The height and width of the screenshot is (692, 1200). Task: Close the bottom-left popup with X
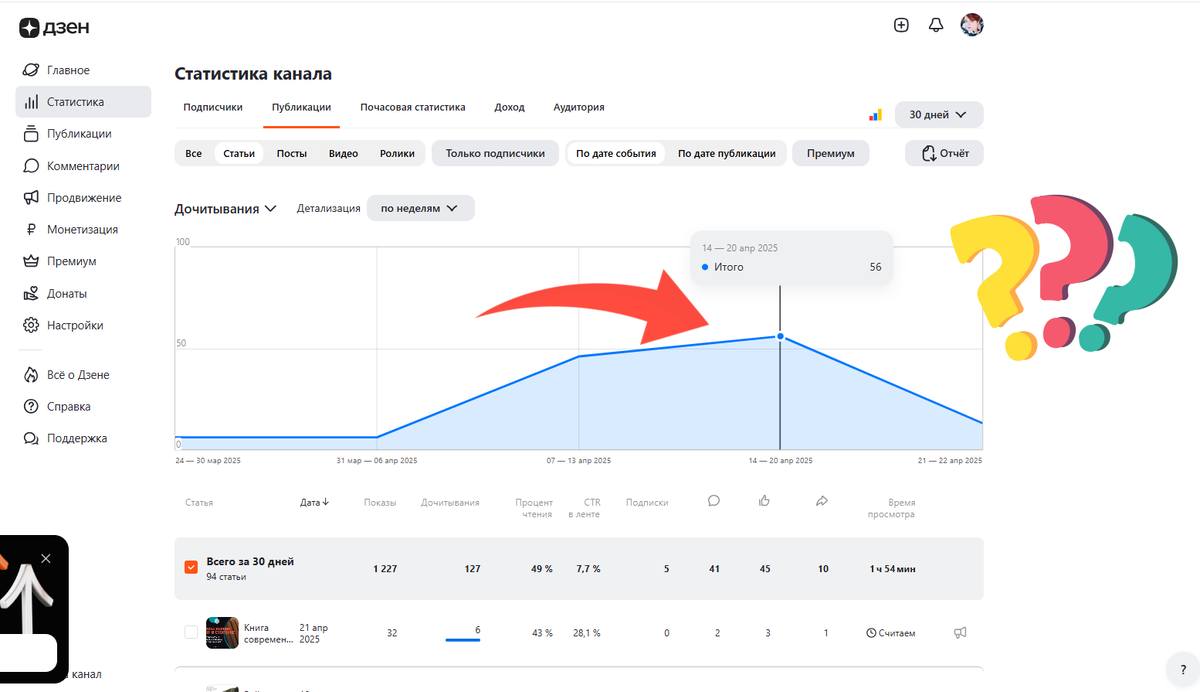pyautogui.click(x=46, y=558)
